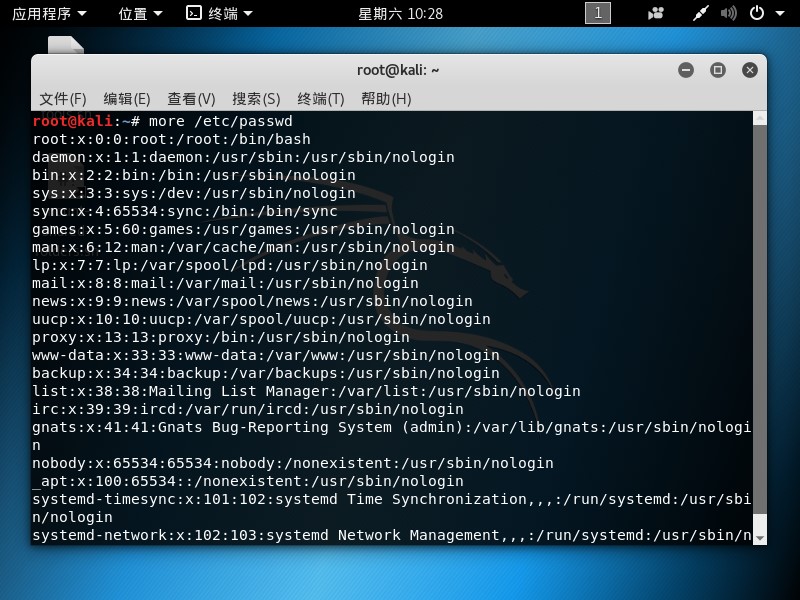Image resolution: width=800 pixels, height=600 pixels.
Task: Click the window title root@kali: ~
Action: point(398,70)
